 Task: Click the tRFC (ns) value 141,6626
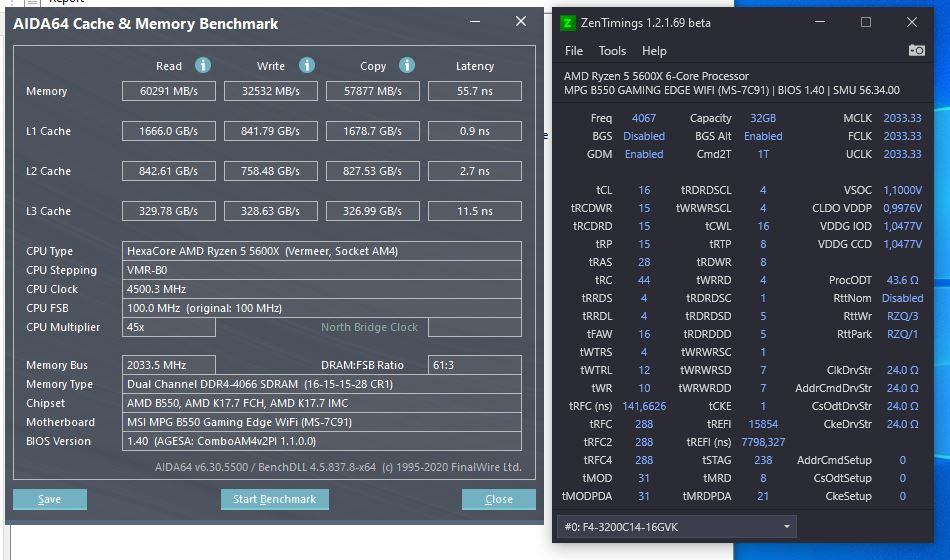(x=643, y=406)
